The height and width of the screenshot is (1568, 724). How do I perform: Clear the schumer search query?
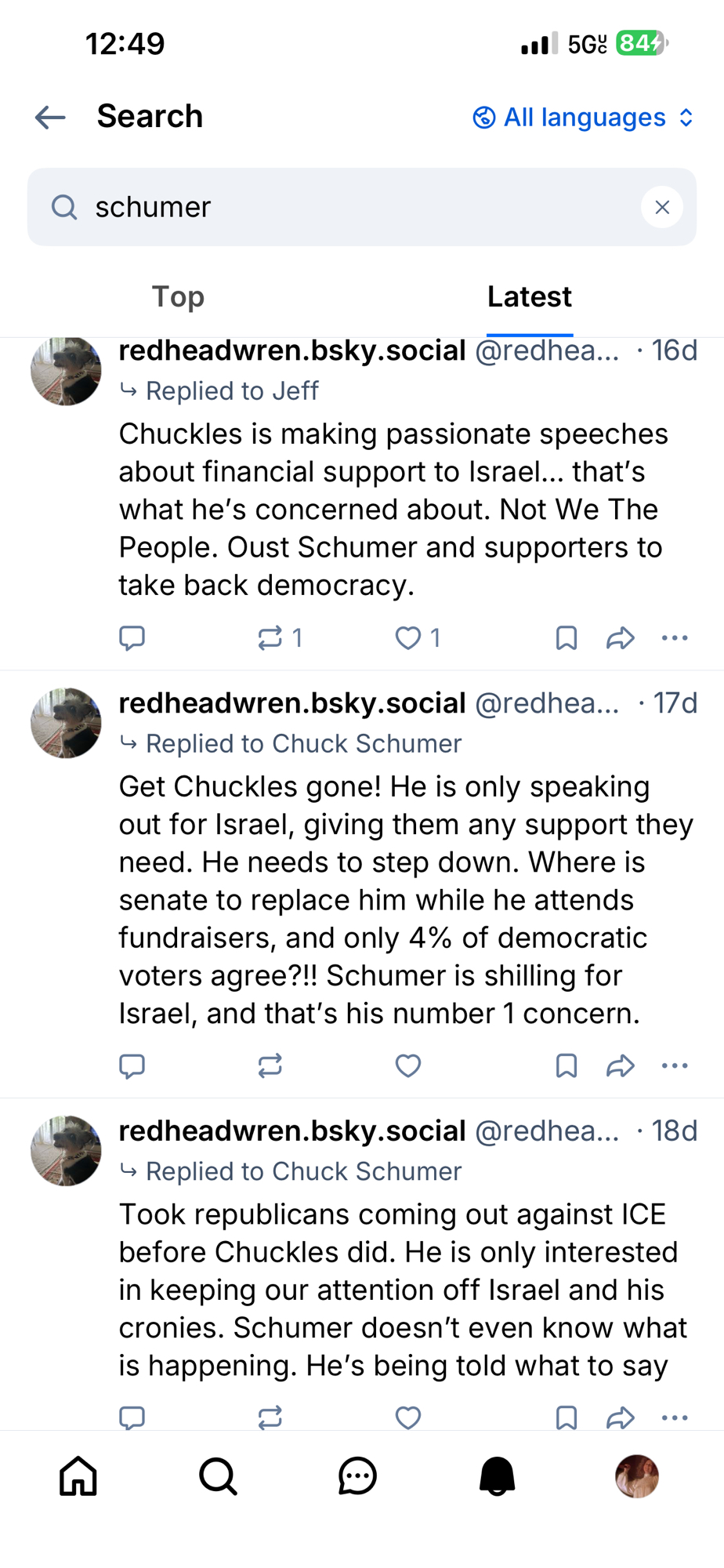[x=661, y=207]
